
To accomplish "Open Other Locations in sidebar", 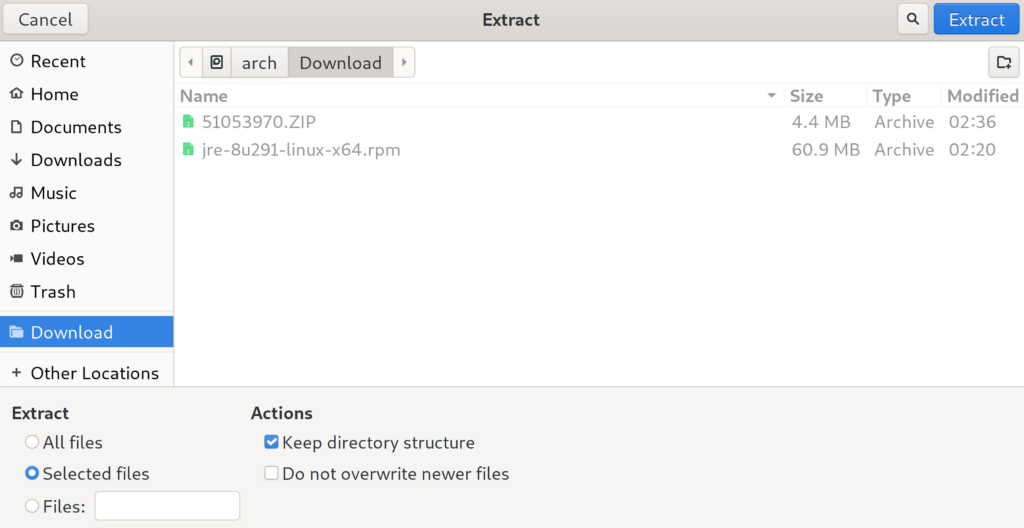I will coord(94,373).
